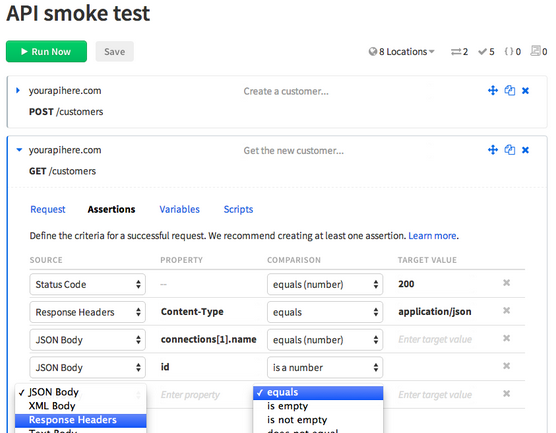Screen dimensions: 556x433
Task: Open the Variables tab
Action: pos(179,210)
